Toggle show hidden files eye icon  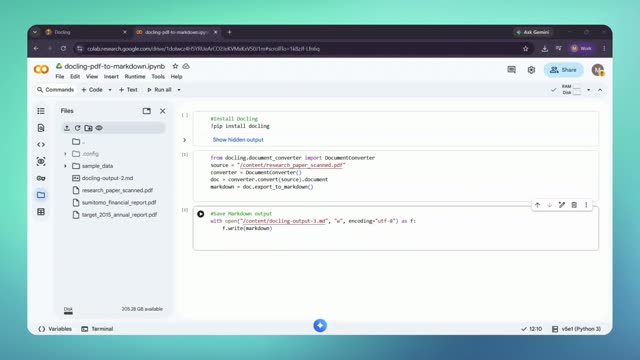(99, 128)
